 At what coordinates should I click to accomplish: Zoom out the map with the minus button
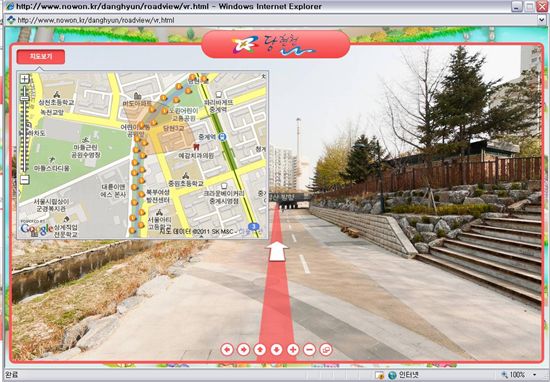click(x=25, y=180)
